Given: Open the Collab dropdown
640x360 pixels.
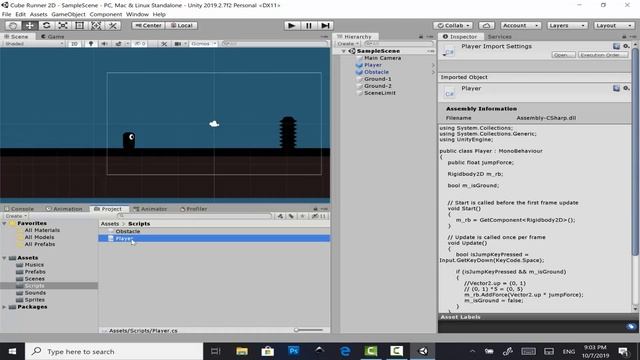Looking at the screenshot, I should click(453, 25).
